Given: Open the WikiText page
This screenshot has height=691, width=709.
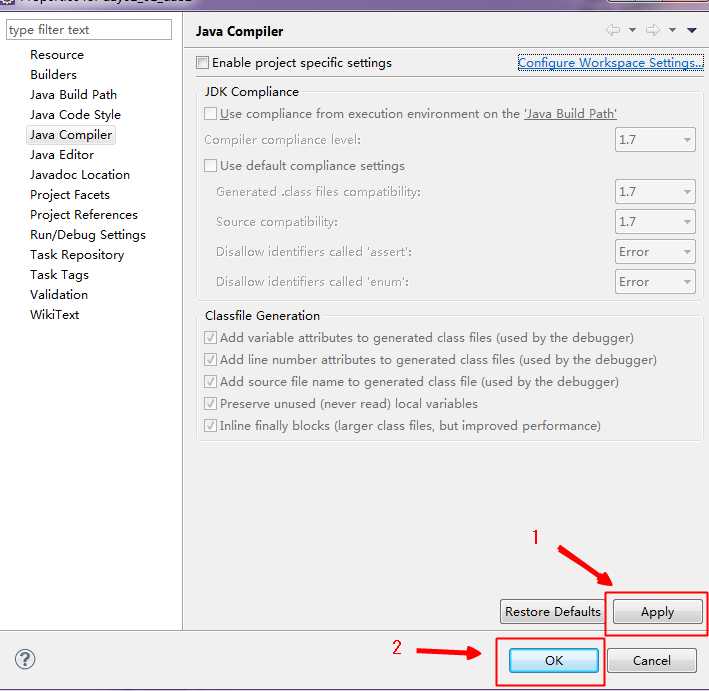Looking at the screenshot, I should pos(54,315).
